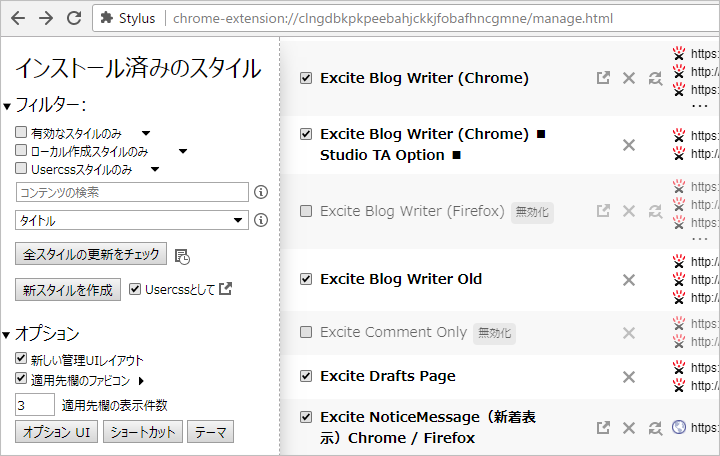Open Excite Drafts Page style name

click(388, 376)
